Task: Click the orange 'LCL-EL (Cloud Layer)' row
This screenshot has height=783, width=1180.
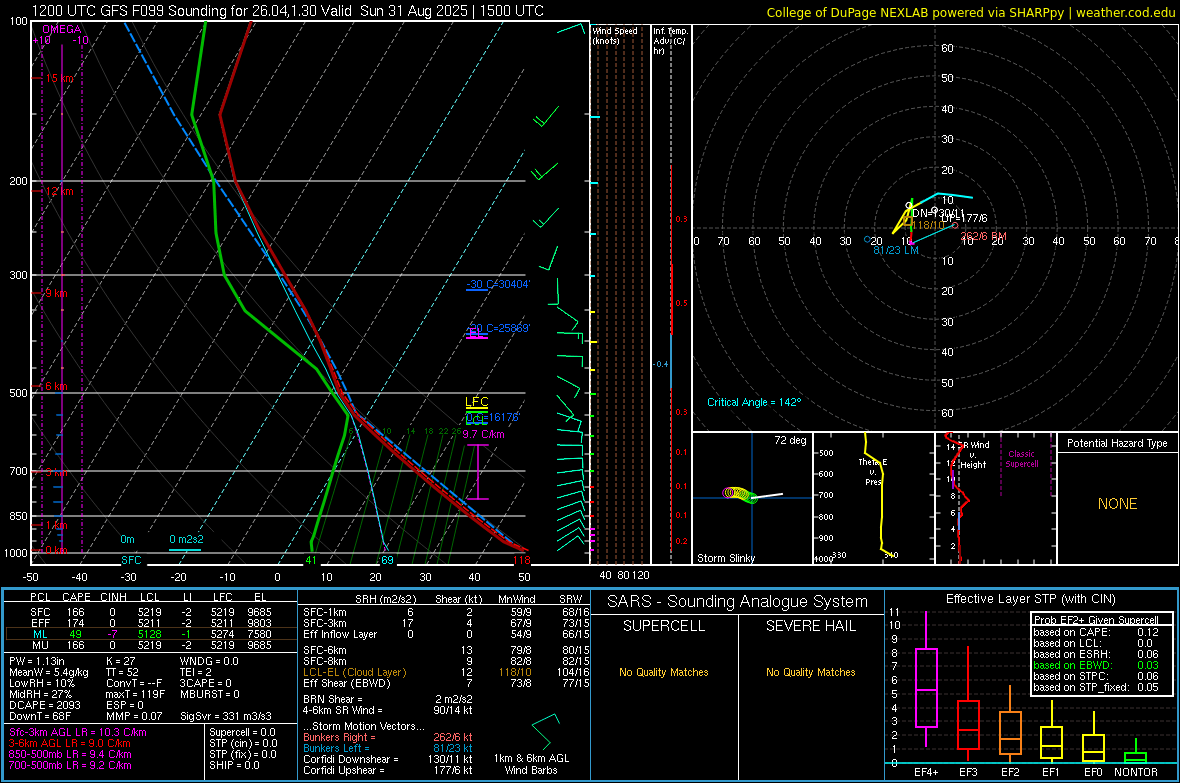Action: click(x=446, y=672)
